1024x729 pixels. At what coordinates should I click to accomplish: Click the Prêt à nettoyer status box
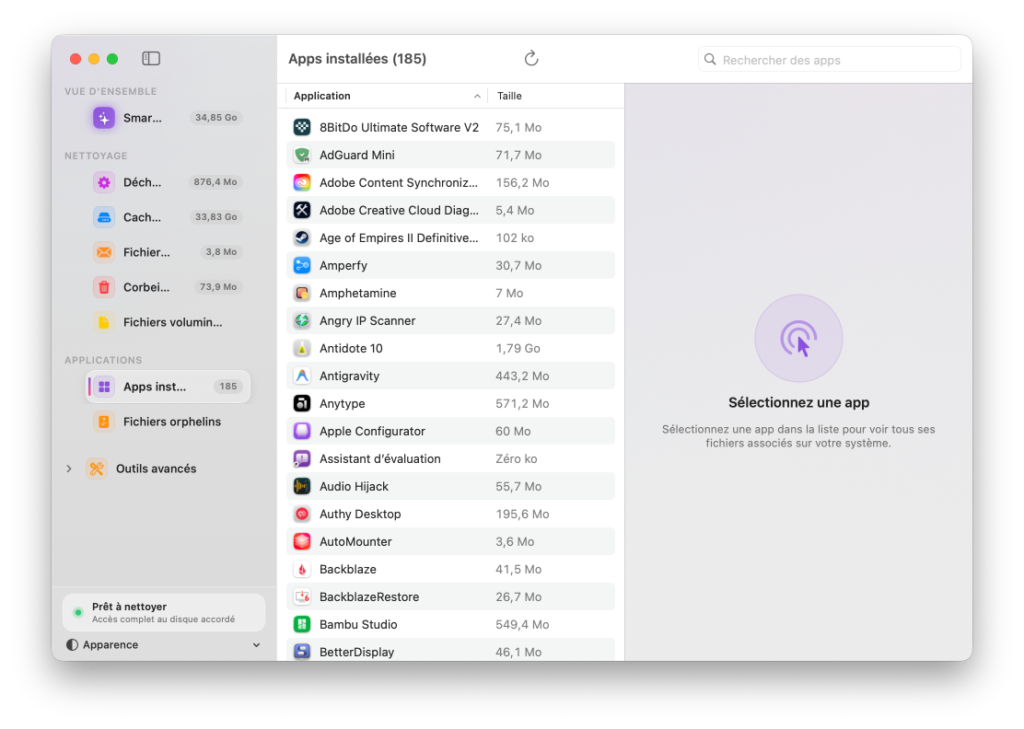pos(164,612)
